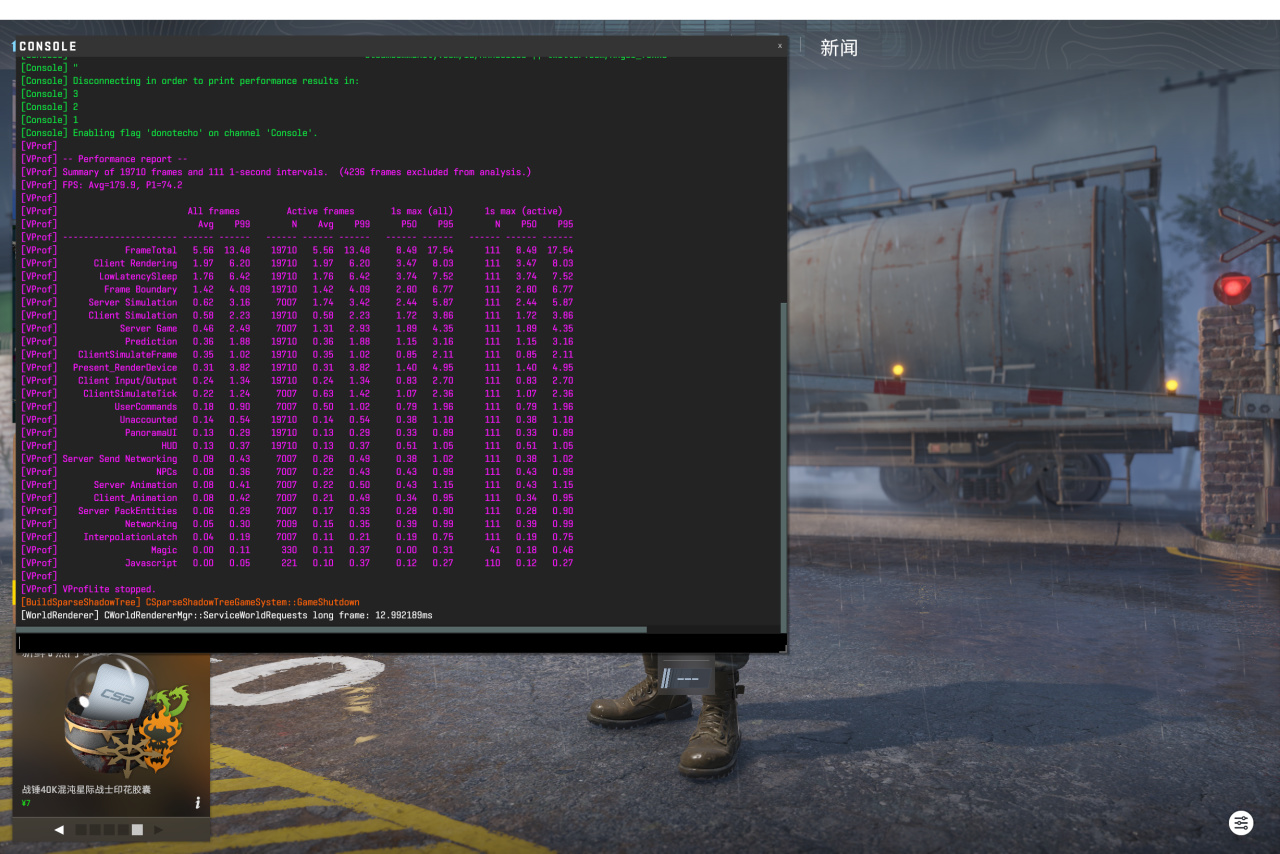Viewport: 1280px width, 854px height.
Task: Close the console window
Action: click(x=780, y=46)
